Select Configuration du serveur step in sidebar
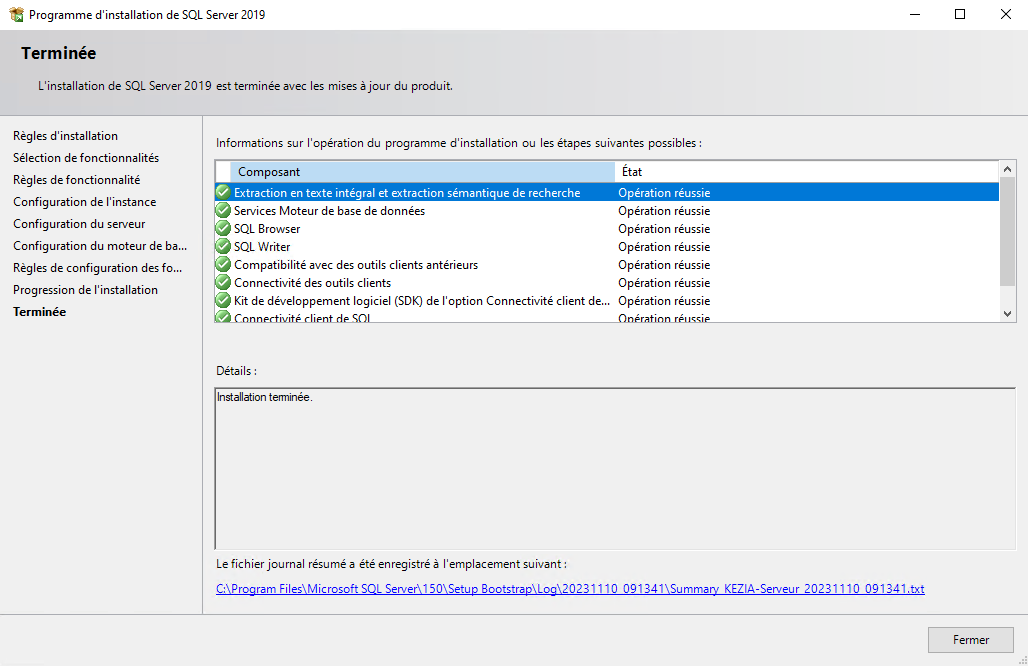 tap(79, 224)
